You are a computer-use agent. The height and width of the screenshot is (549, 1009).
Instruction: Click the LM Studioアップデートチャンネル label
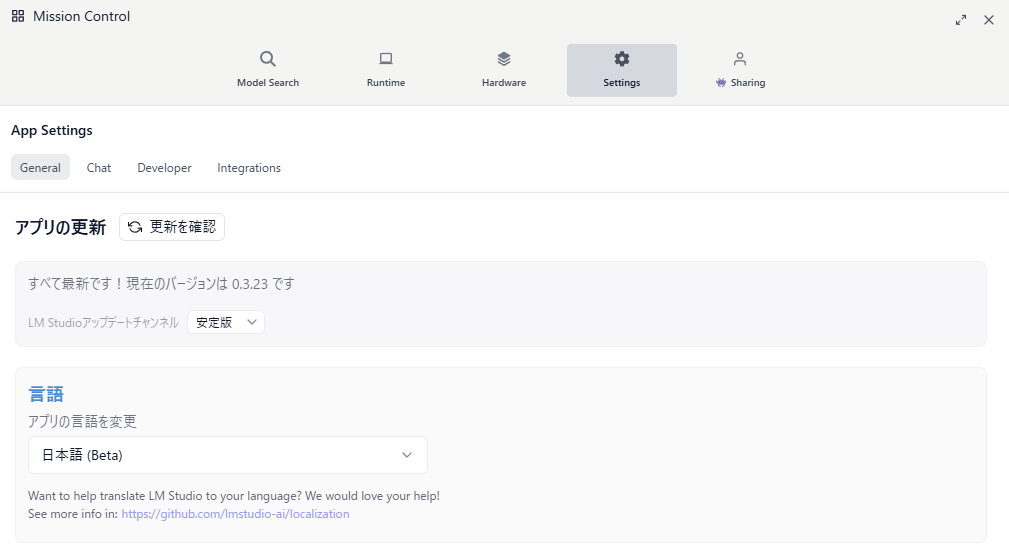pyautogui.click(x=103, y=322)
